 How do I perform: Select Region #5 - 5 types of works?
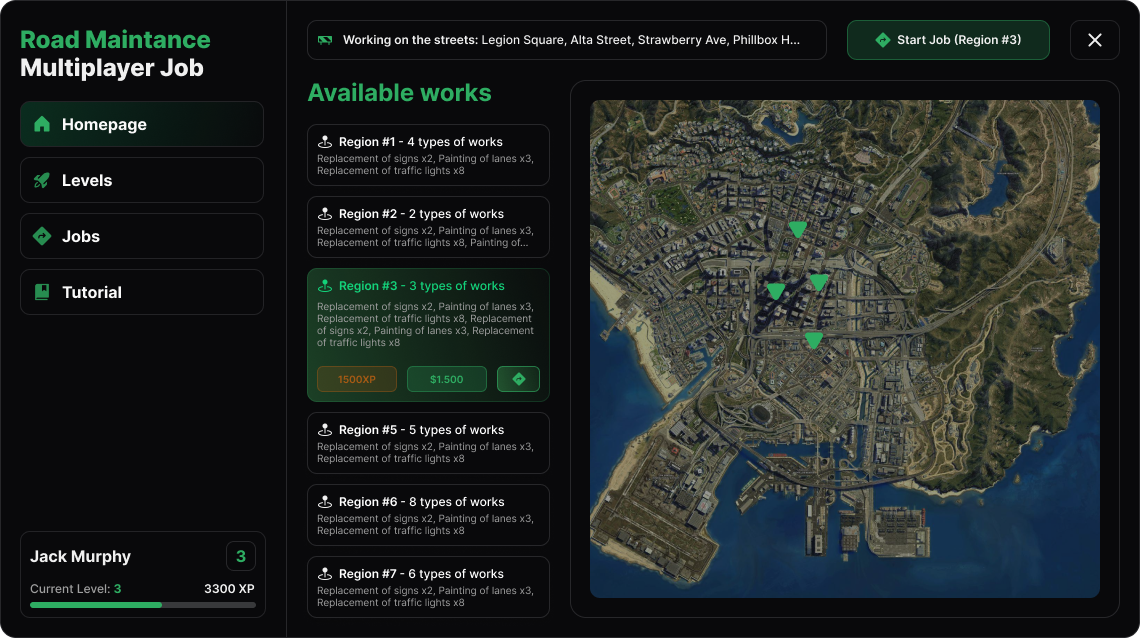[428, 443]
